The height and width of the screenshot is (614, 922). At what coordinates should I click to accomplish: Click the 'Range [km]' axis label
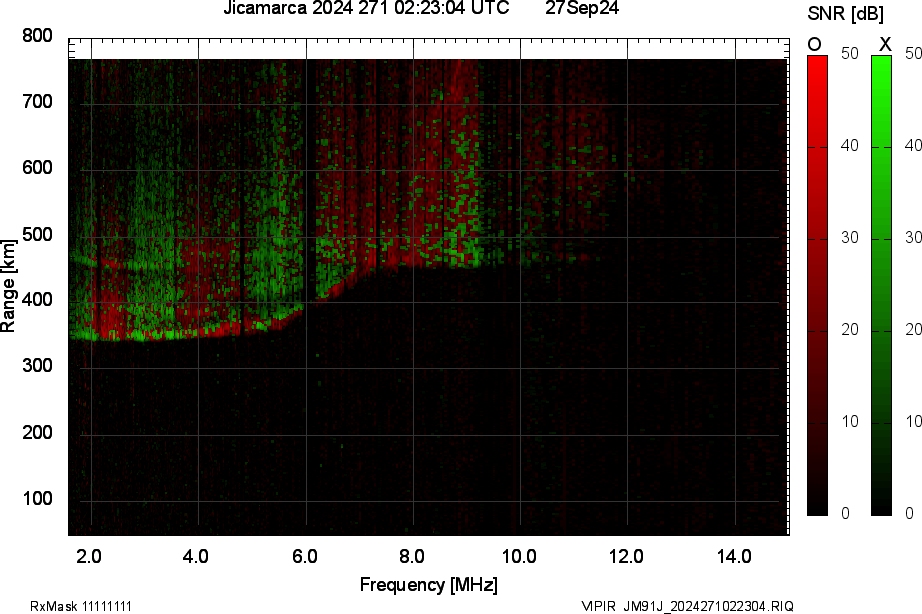(8, 286)
